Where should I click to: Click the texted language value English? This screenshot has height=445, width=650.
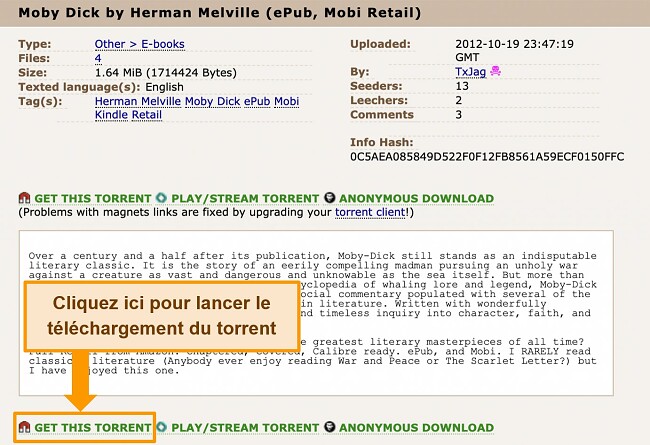(164, 87)
